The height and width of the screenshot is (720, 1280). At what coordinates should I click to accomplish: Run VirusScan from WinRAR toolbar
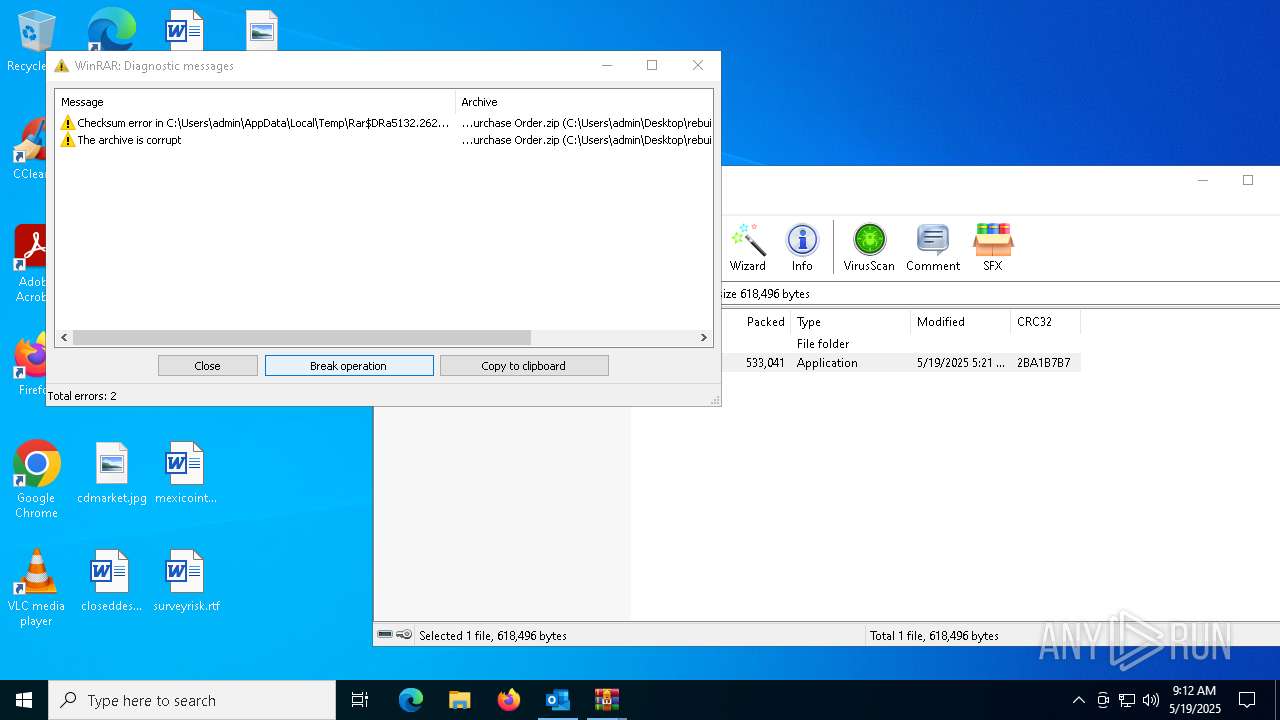[869, 247]
